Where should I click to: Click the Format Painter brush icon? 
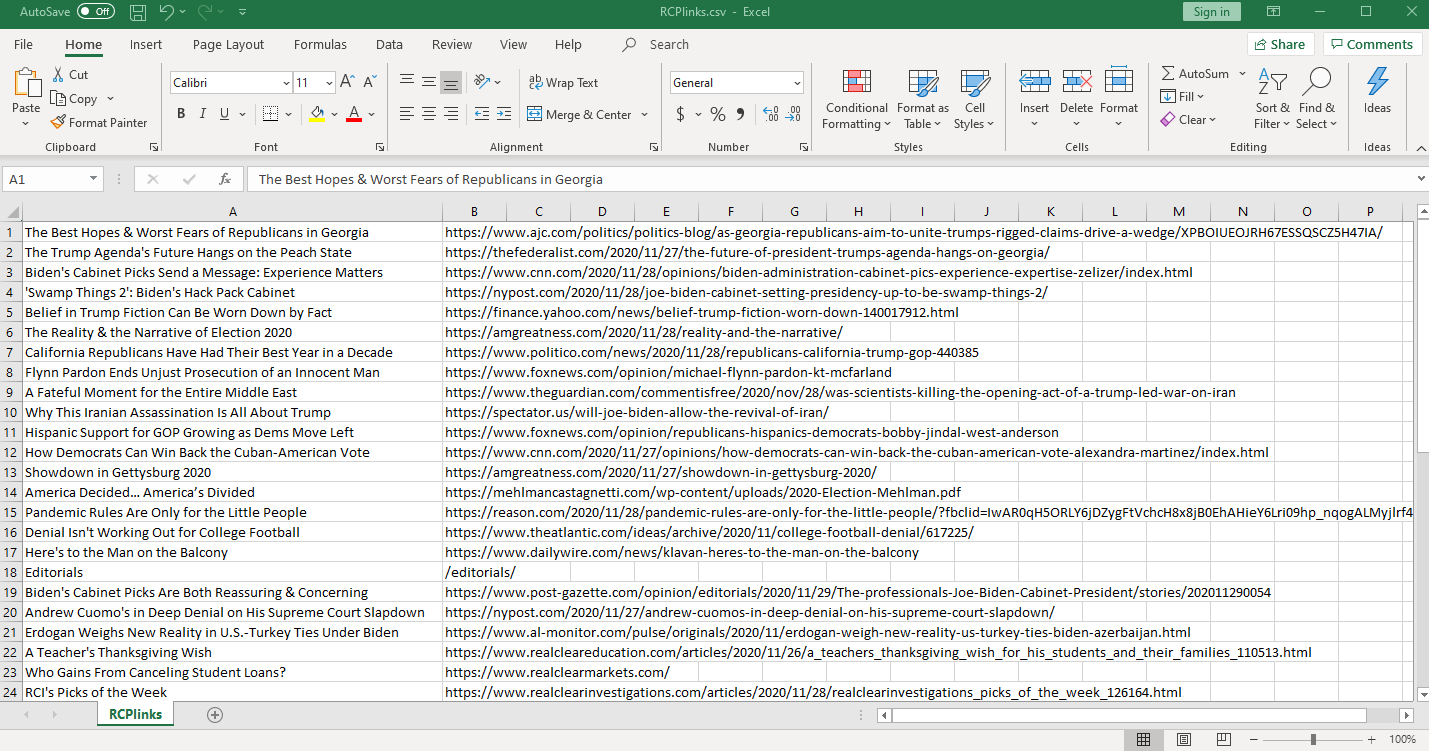(58, 123)
